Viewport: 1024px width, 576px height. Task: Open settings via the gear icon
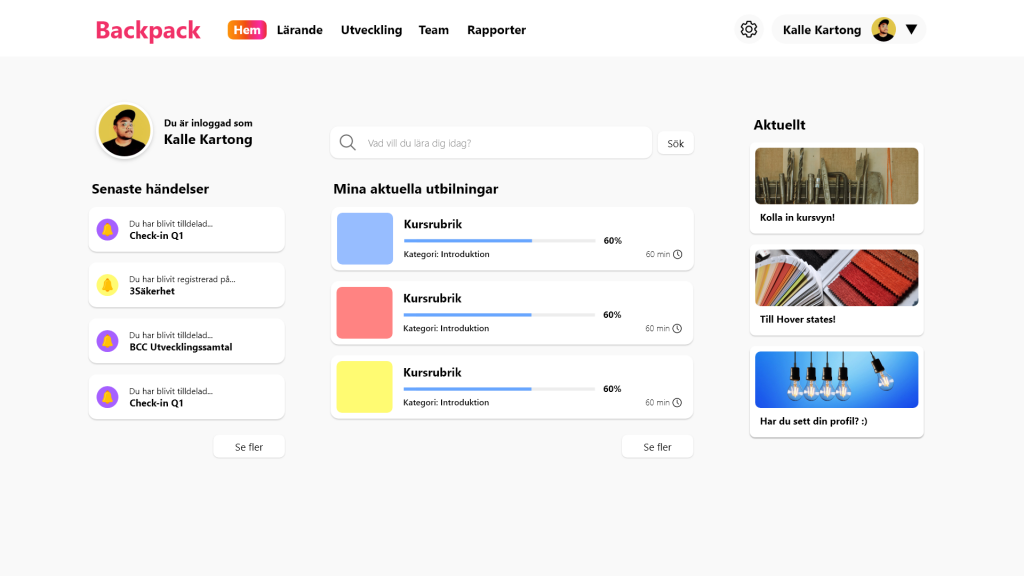[x=749, y=30]
